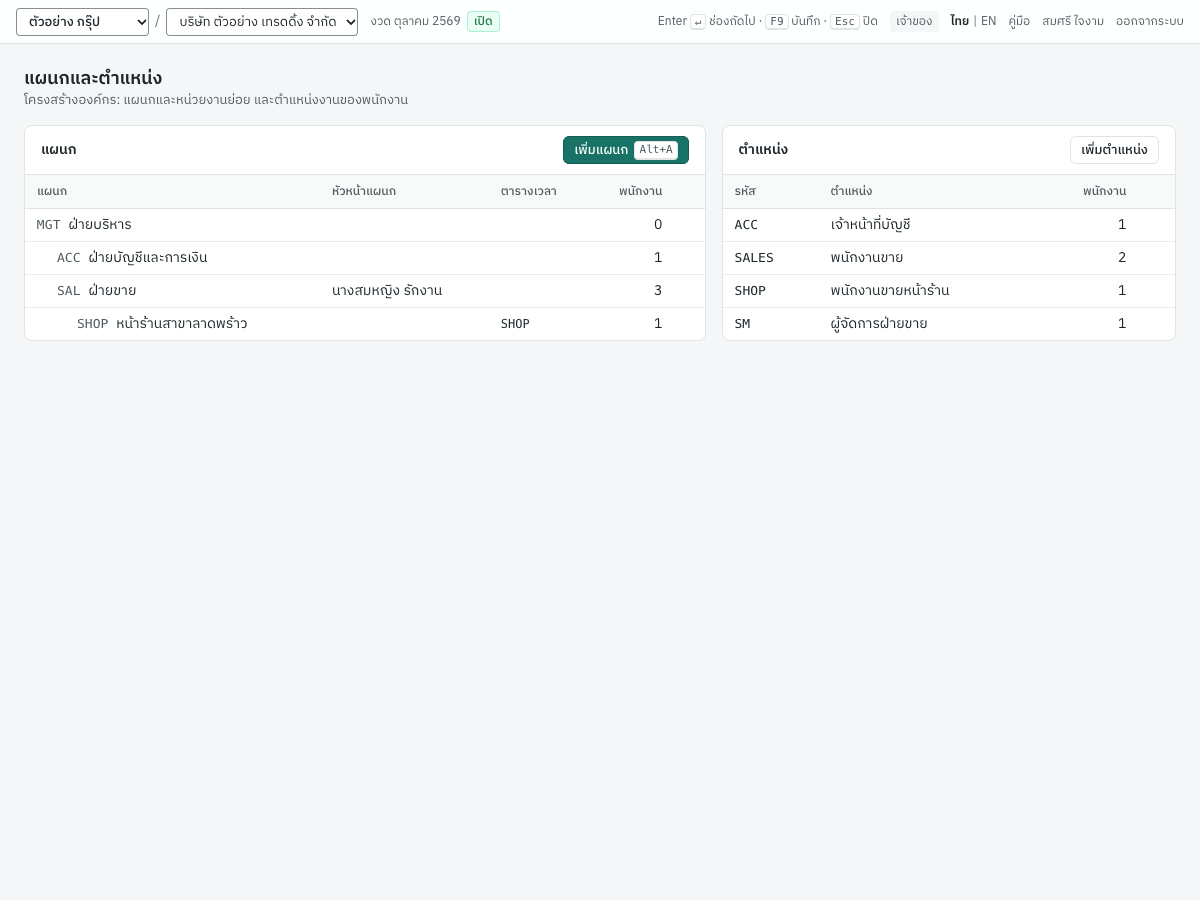Select the SALES พนักงานขาย position row
Screen dimensions: 1200x900
[949, 258]
